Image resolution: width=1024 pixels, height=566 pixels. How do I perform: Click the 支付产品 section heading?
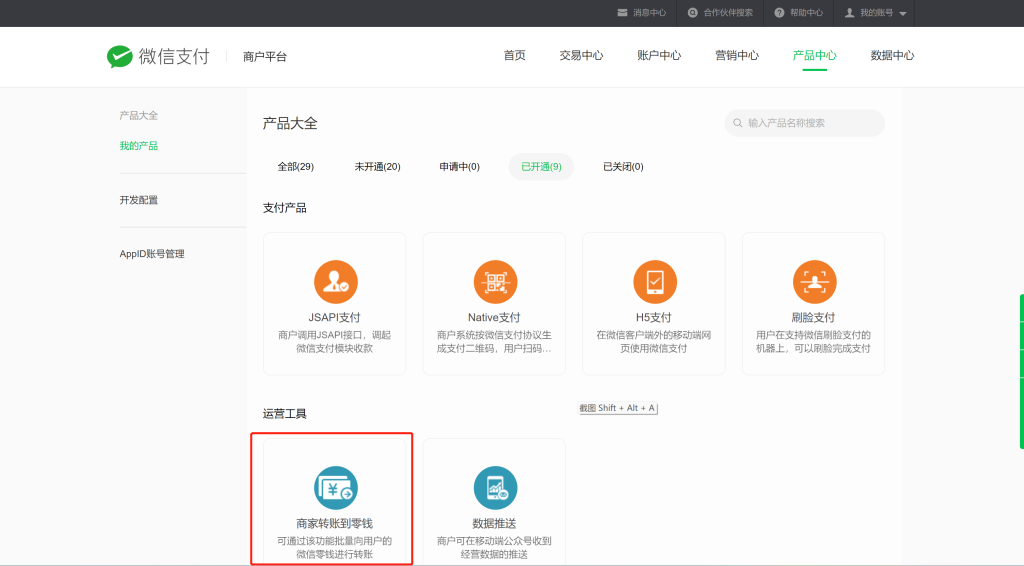285,208
